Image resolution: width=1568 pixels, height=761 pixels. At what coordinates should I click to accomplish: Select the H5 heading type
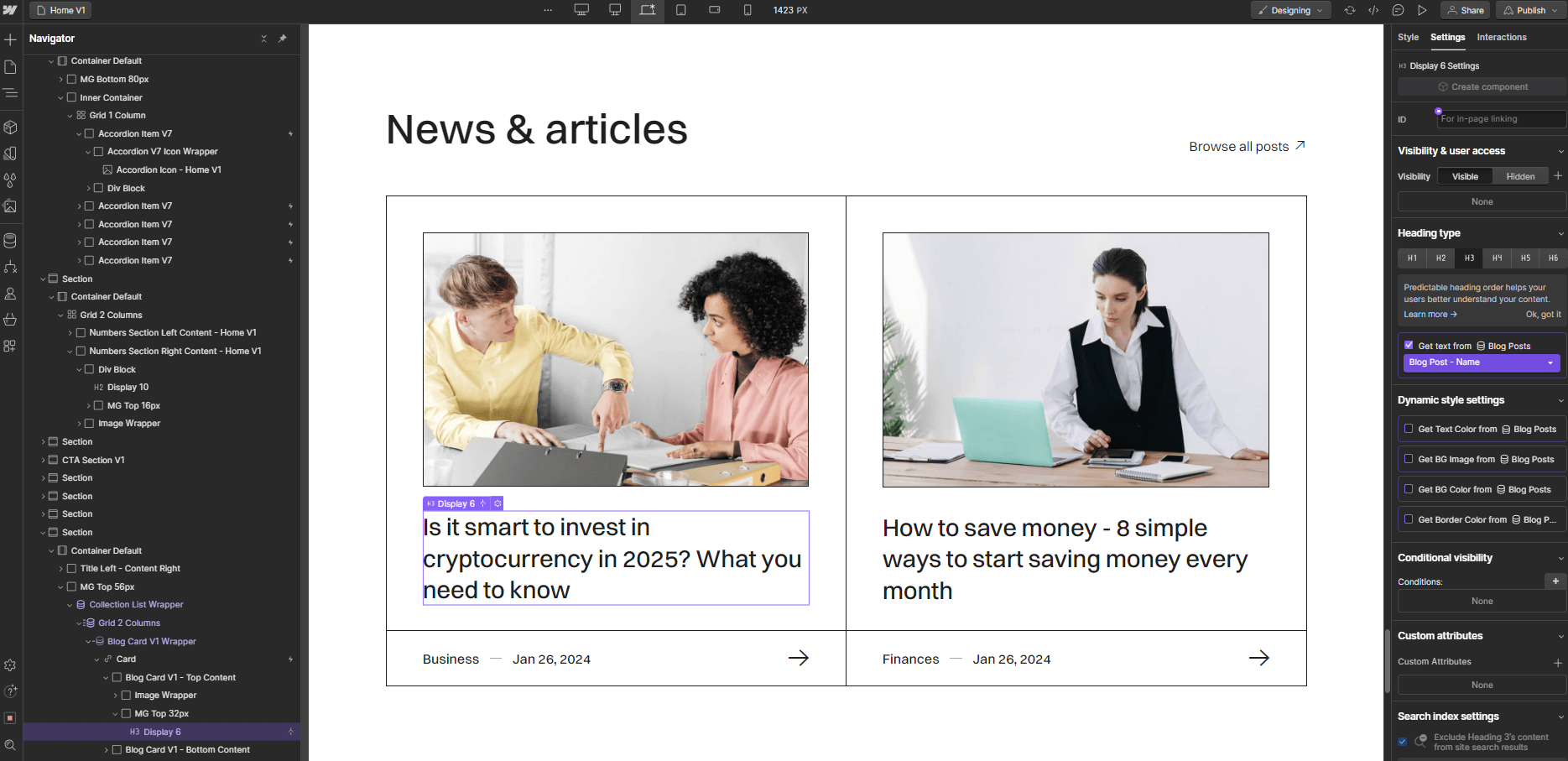pos(1525,258)
